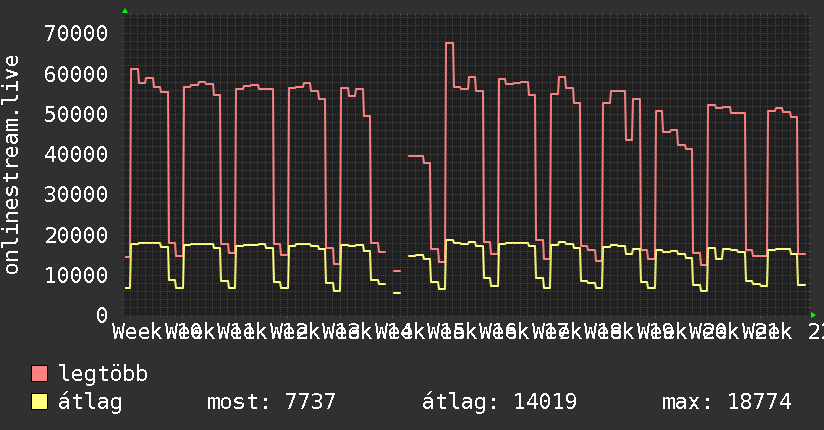This screenshot has width=824, height=430.
Task: Click the 'max: 18774' statistic
Action: [x=726, y=402]
